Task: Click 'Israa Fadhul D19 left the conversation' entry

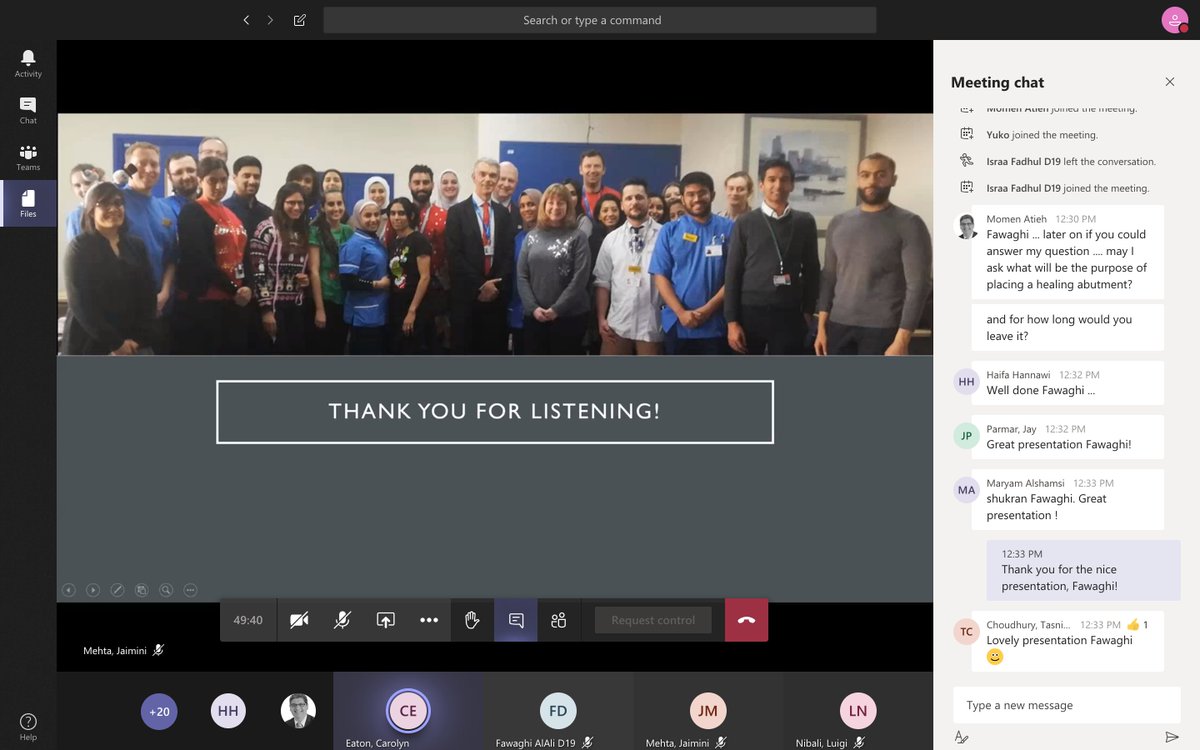Action: pos(1071,161)
